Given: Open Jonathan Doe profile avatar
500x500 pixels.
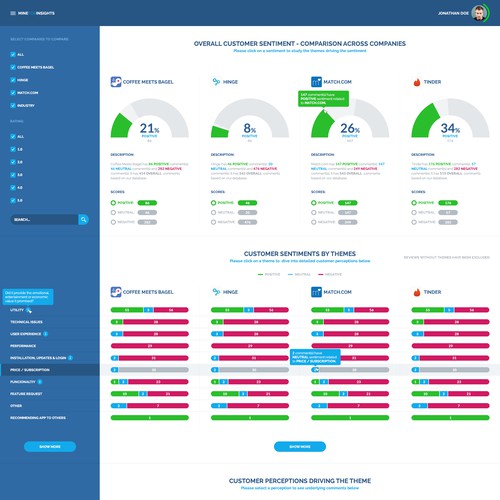Looking at the screenshot, I should pyautogui.click(x=479, y=13).
